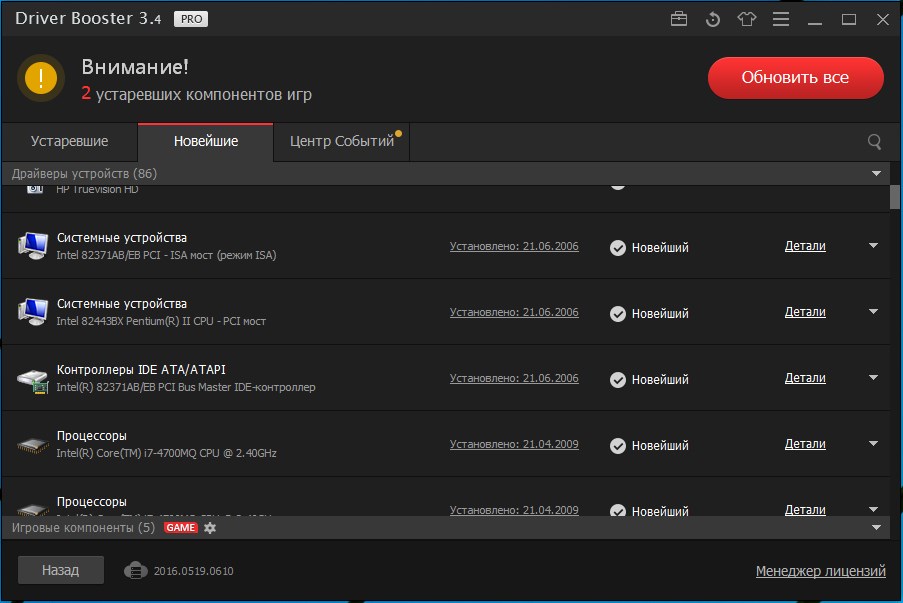The height and width of the screenshot is (603, 903).
Task: Click install date link for 82443BX PCI bridge
Action: click(x=514, y=312)
